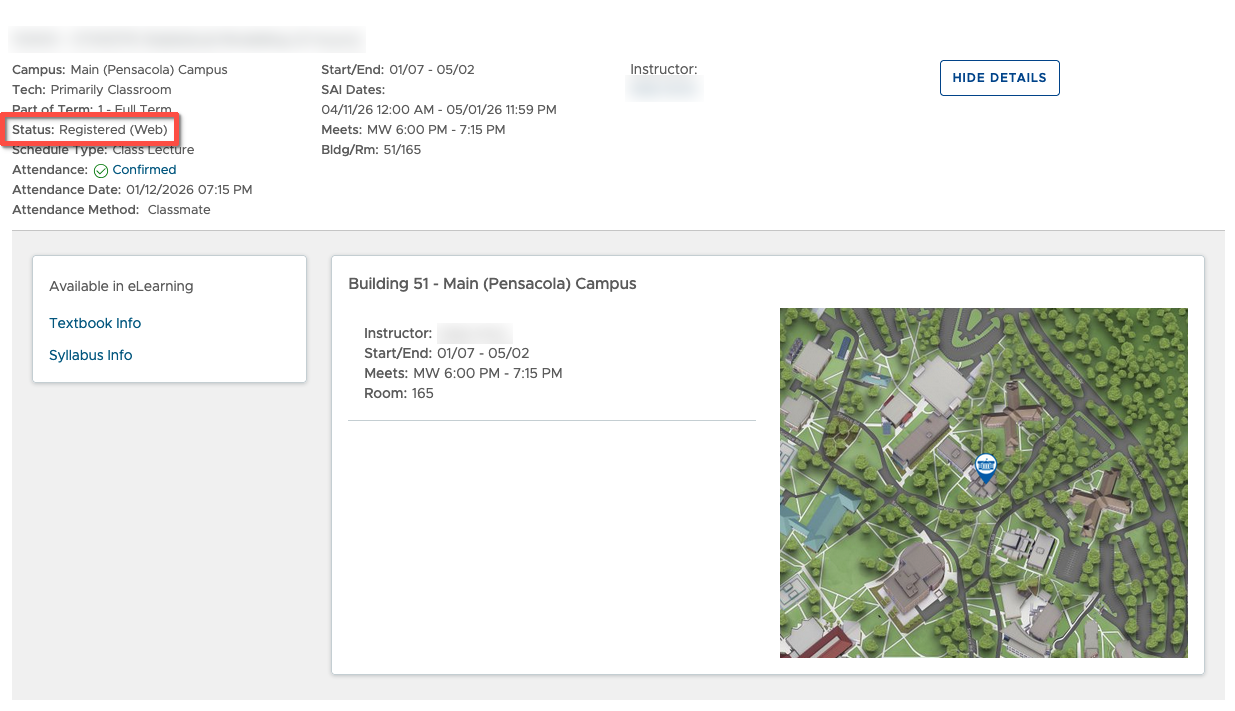Click the highlighted Status: Registered (Web) text
The width and height of the screenshot is (1235, 711).
point(90,130)
